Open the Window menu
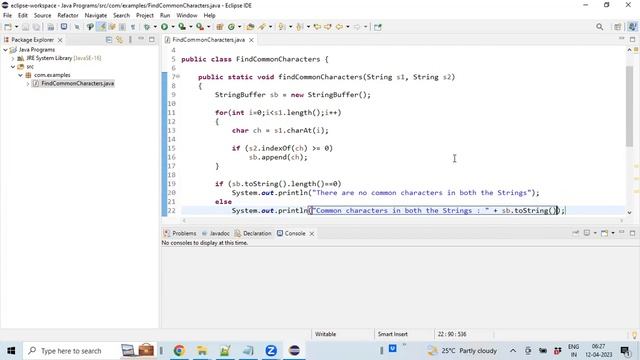 (x=187, y=16)
